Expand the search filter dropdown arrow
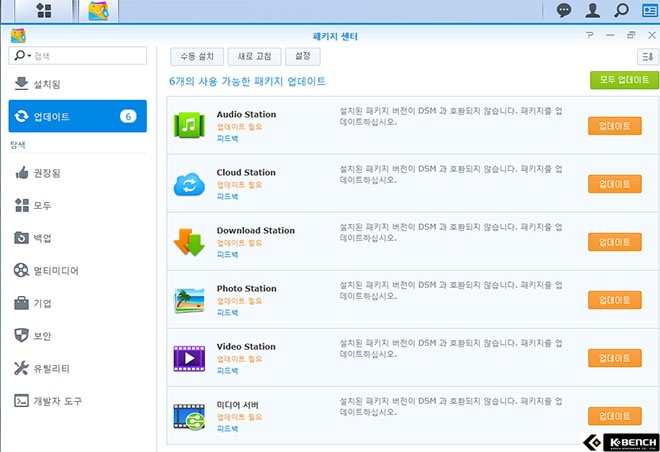 coord(29,56)
